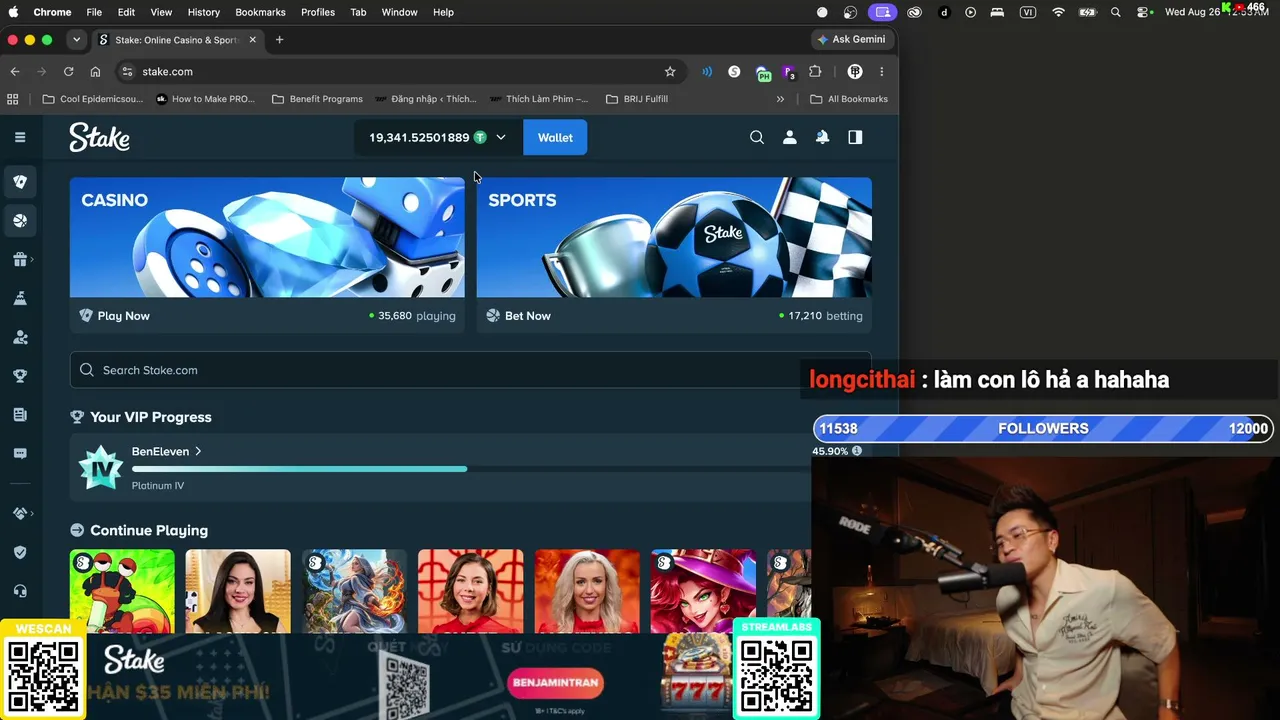Viewport: 1280px width, 720px height.
Task: Click the Search Stake.com input field
Action: (x=470, y=370)
